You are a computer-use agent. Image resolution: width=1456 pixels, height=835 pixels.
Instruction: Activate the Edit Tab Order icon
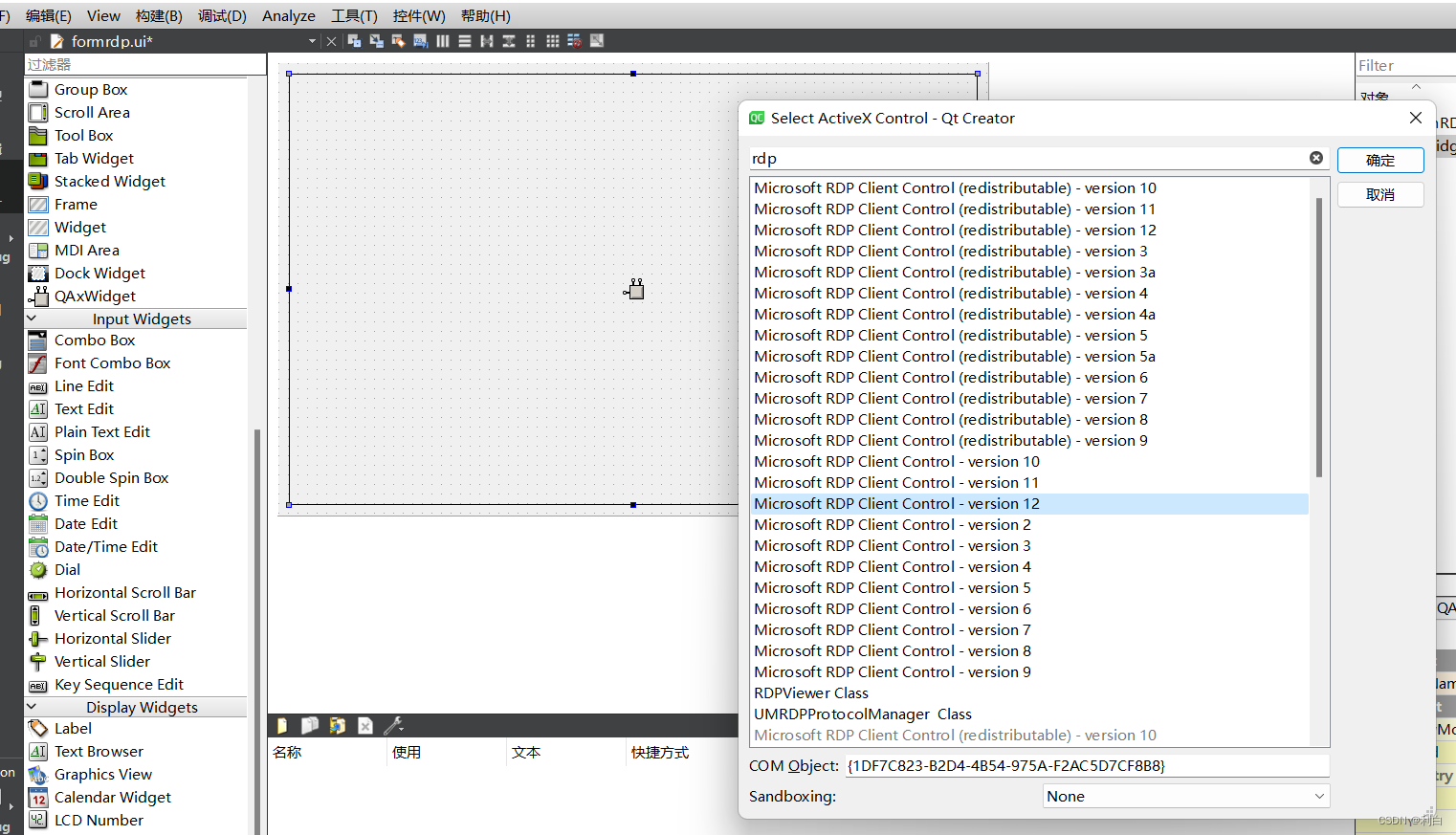click(420, 41)
